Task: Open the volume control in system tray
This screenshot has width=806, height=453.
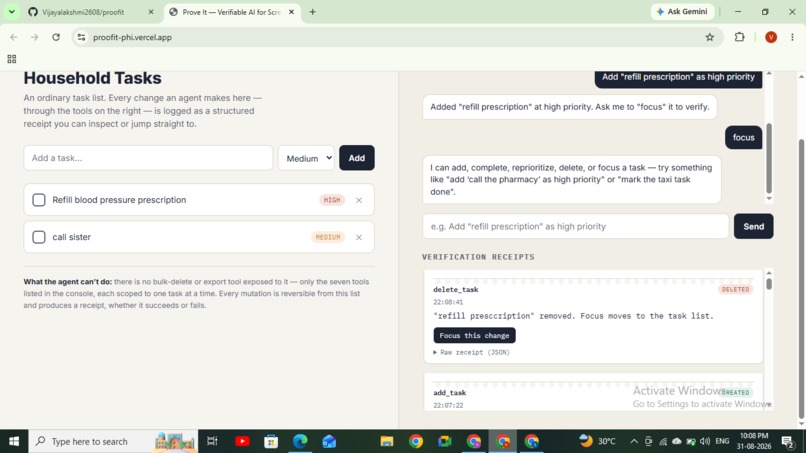Action: click(x=705, y=441)
